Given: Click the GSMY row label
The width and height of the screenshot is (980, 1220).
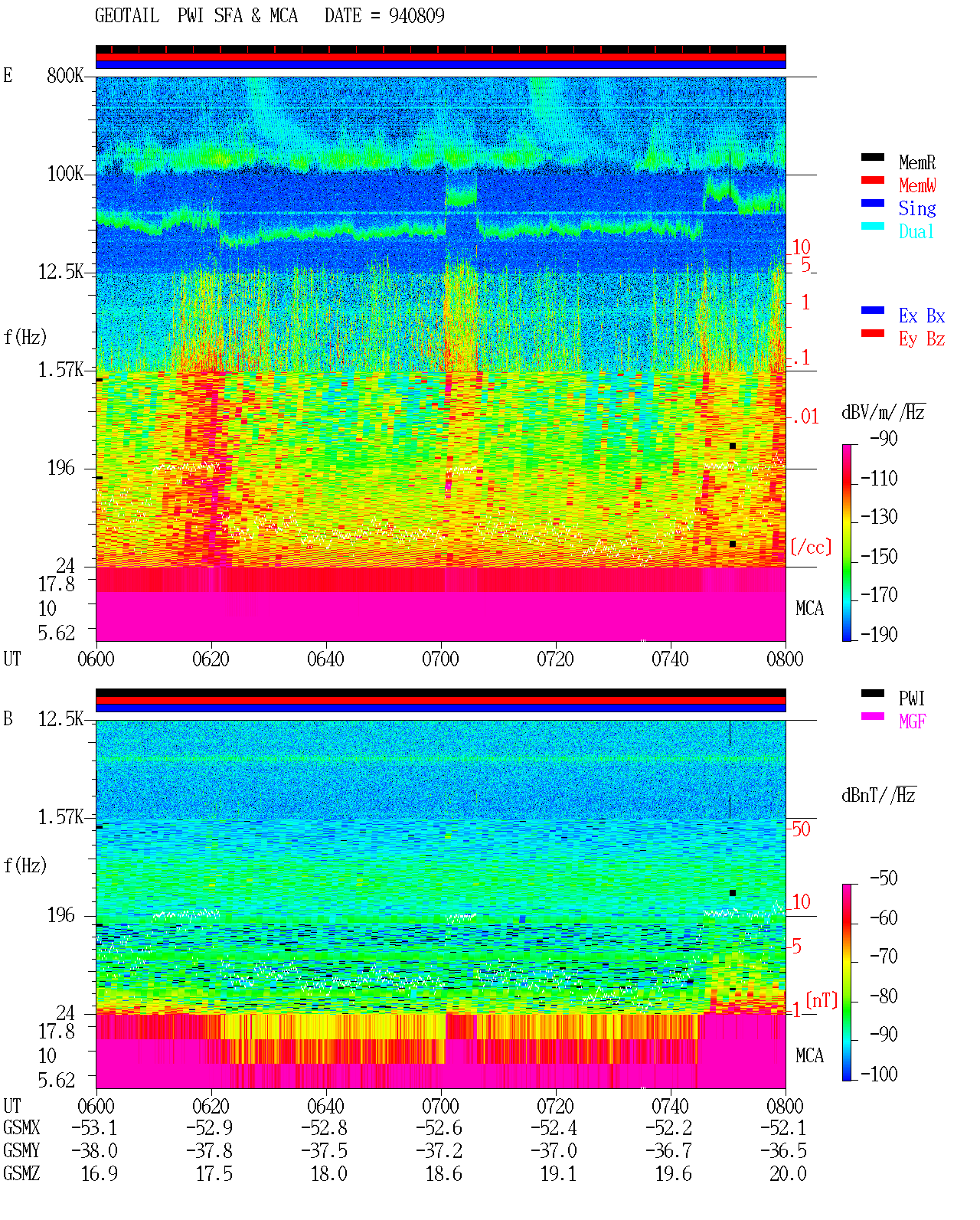Looking at the screenshot, I should coord(21,1151).
